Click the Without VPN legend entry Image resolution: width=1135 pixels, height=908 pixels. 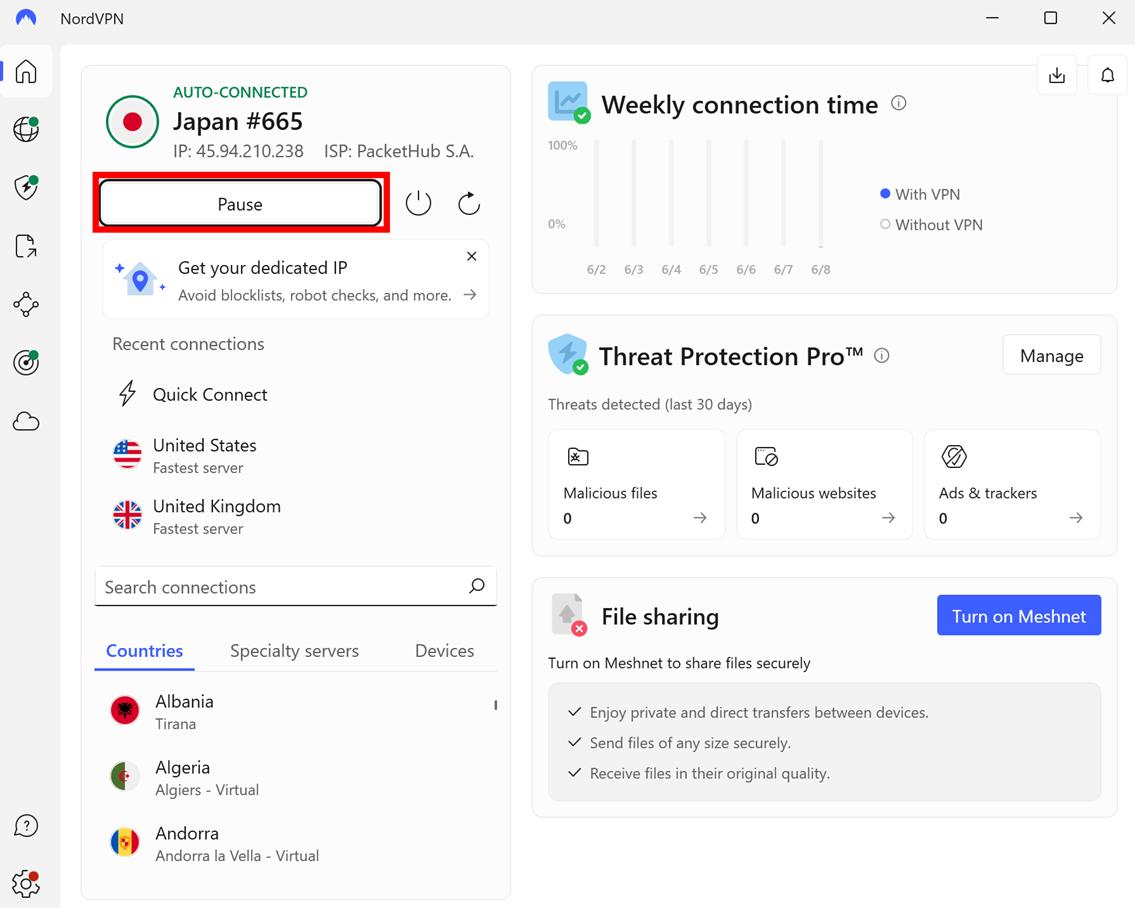(931, 224)
